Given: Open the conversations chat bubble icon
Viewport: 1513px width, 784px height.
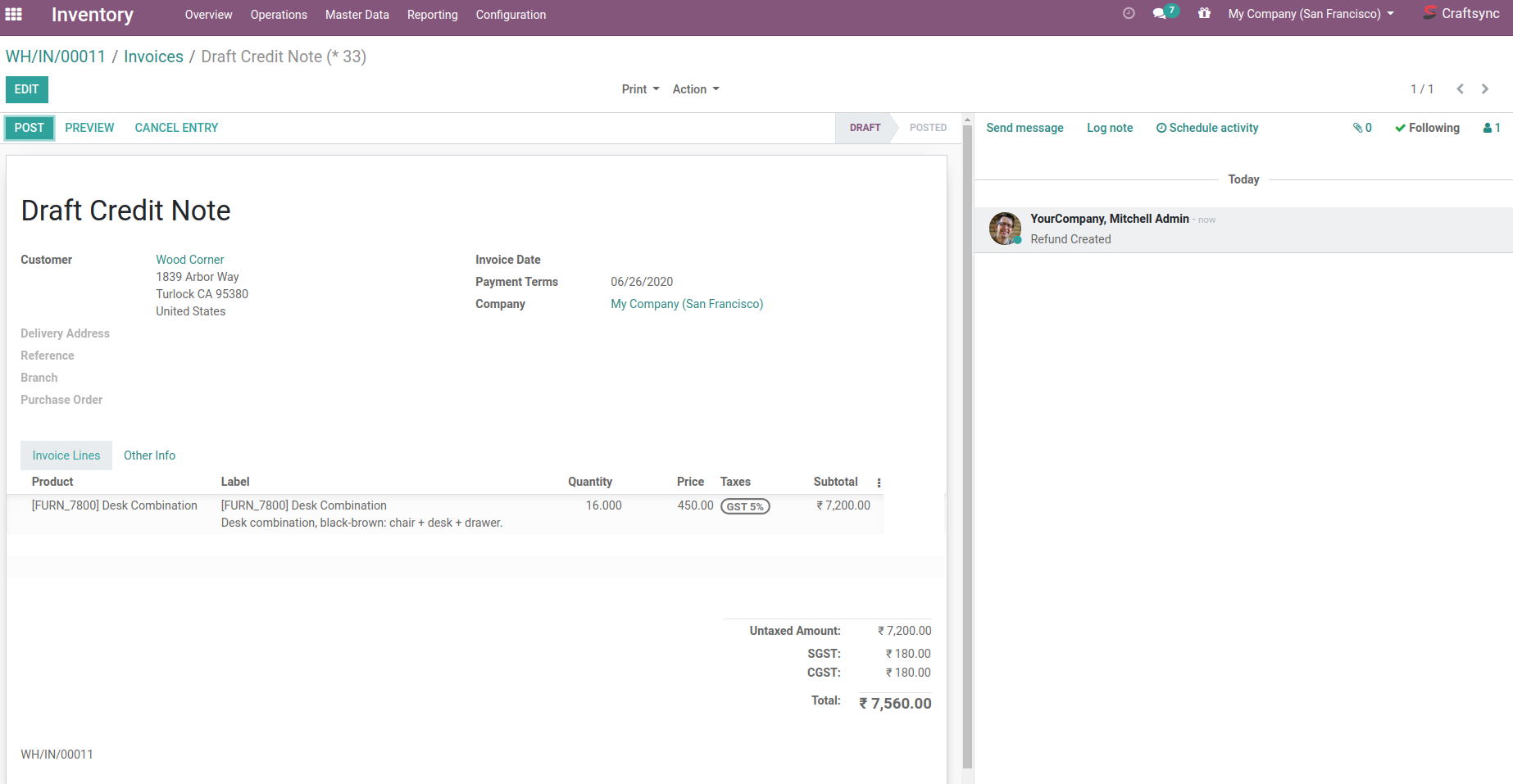Looking at the screenshot, I should [1160, 13].
